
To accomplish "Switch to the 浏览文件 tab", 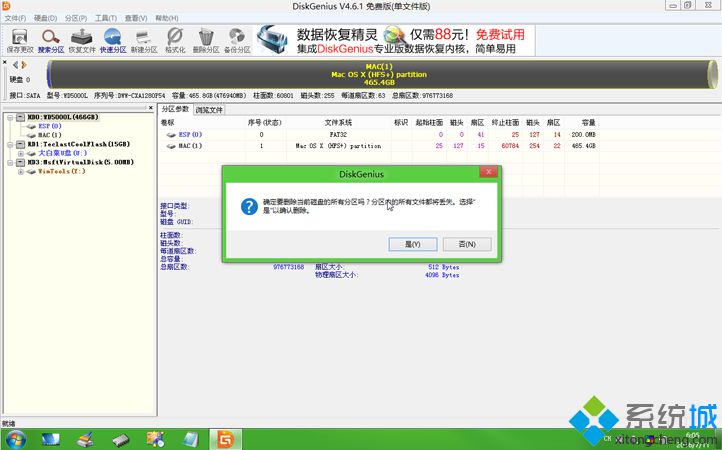I will (x=209, y=110).
